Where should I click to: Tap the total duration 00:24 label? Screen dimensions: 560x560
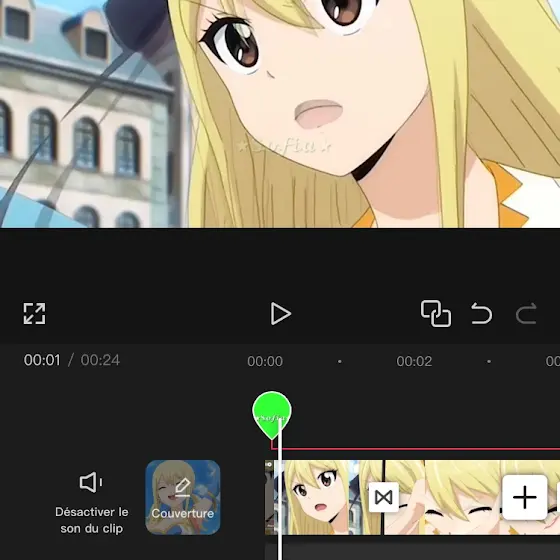[100, 360]
